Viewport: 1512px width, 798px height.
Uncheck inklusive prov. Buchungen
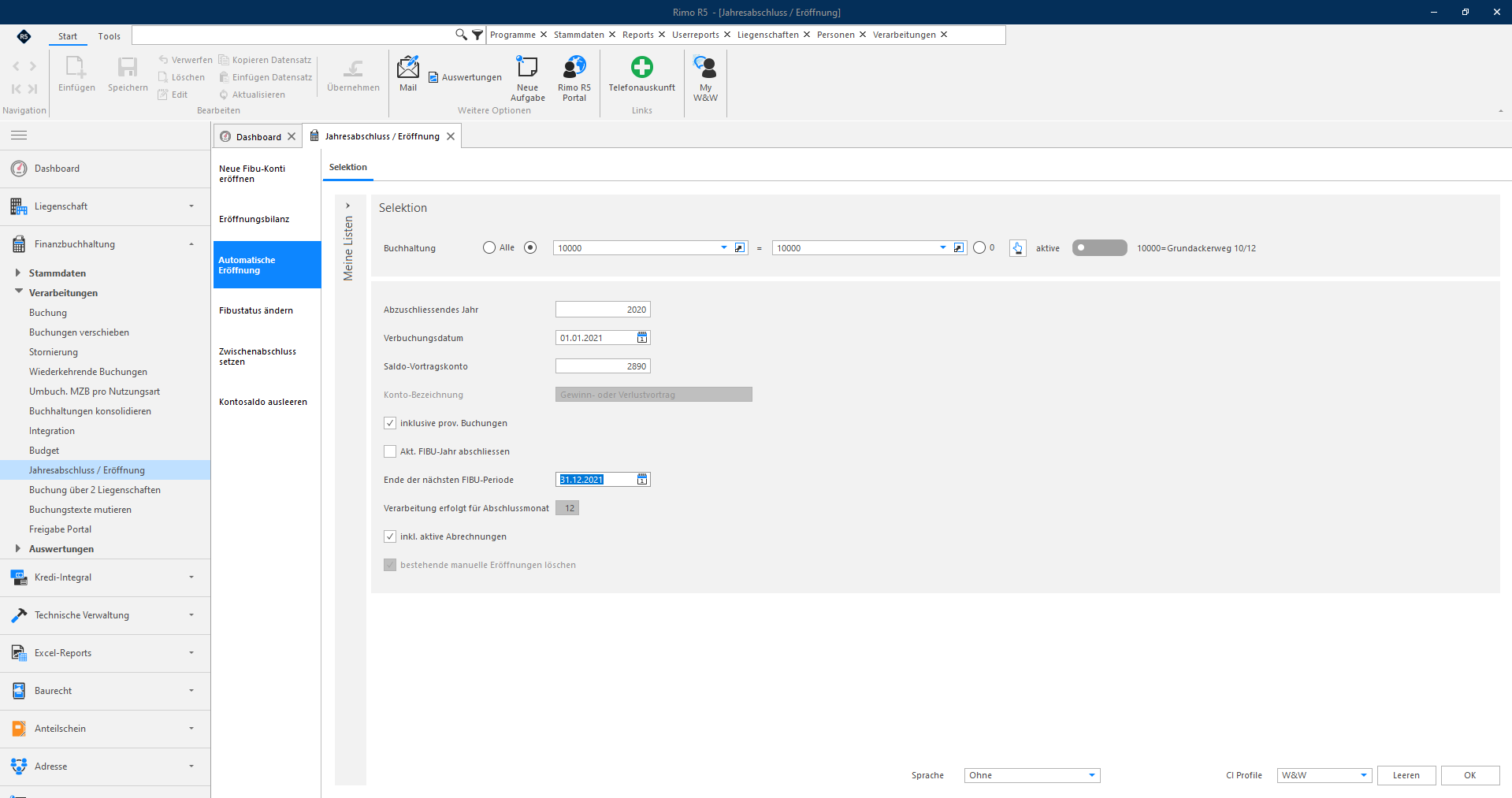390,423
